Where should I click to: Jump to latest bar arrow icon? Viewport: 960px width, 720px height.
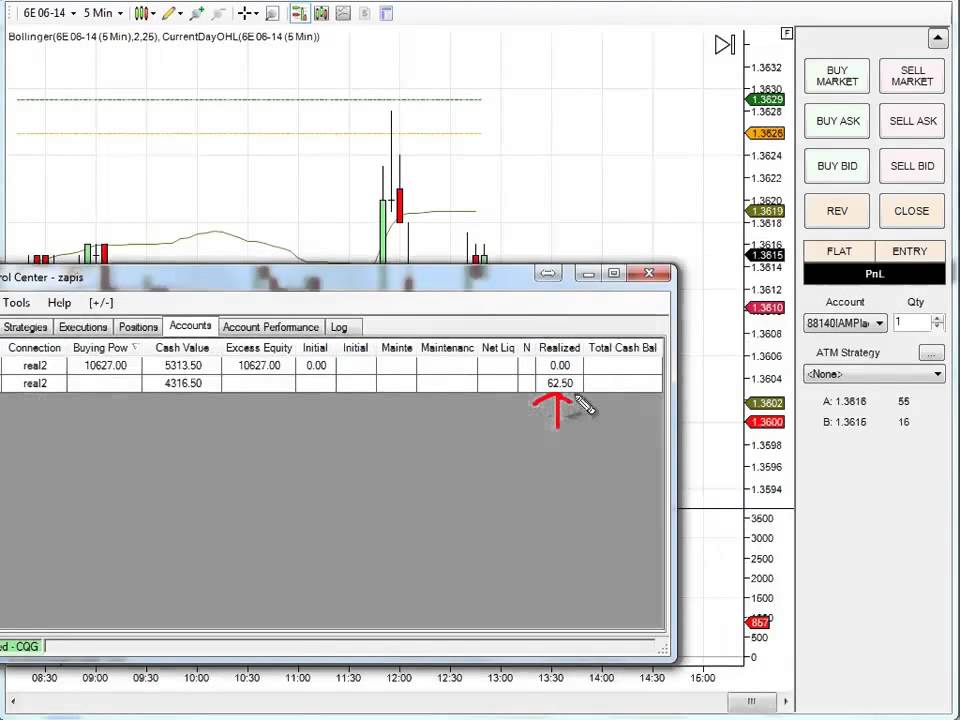(725, 44)
